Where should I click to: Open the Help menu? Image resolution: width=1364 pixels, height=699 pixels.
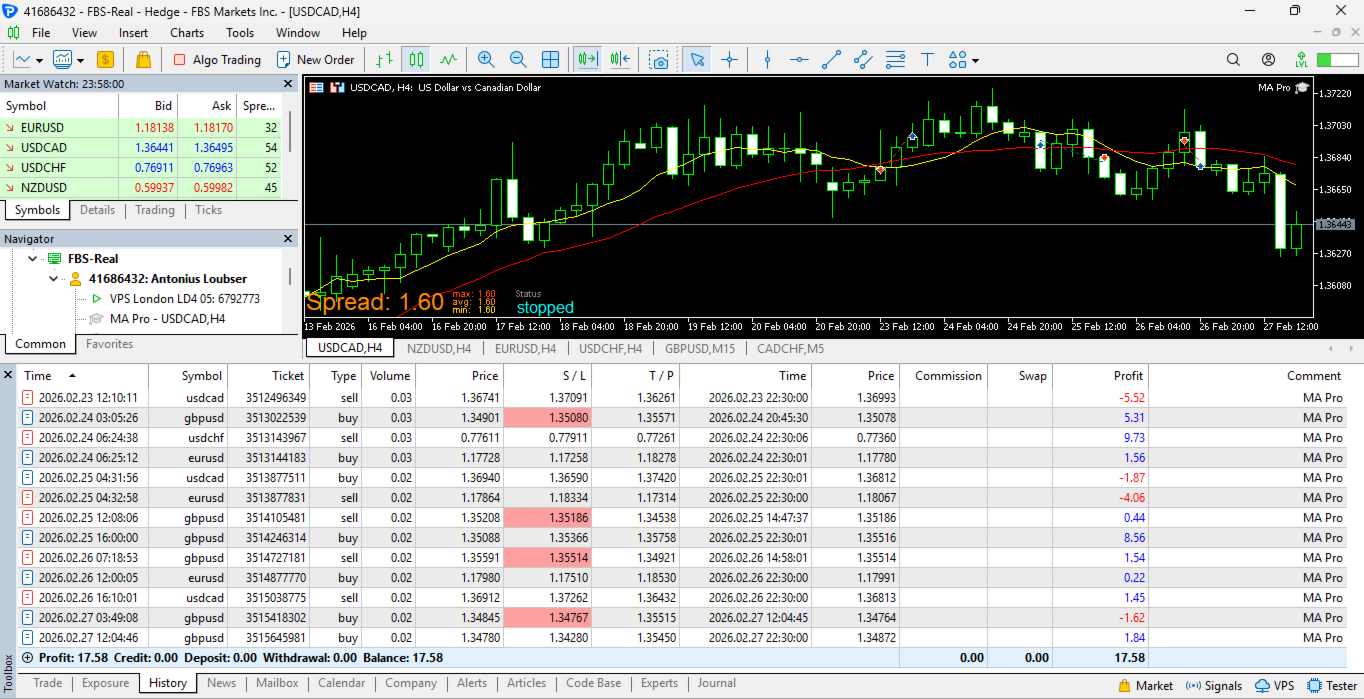pos(354,33)
